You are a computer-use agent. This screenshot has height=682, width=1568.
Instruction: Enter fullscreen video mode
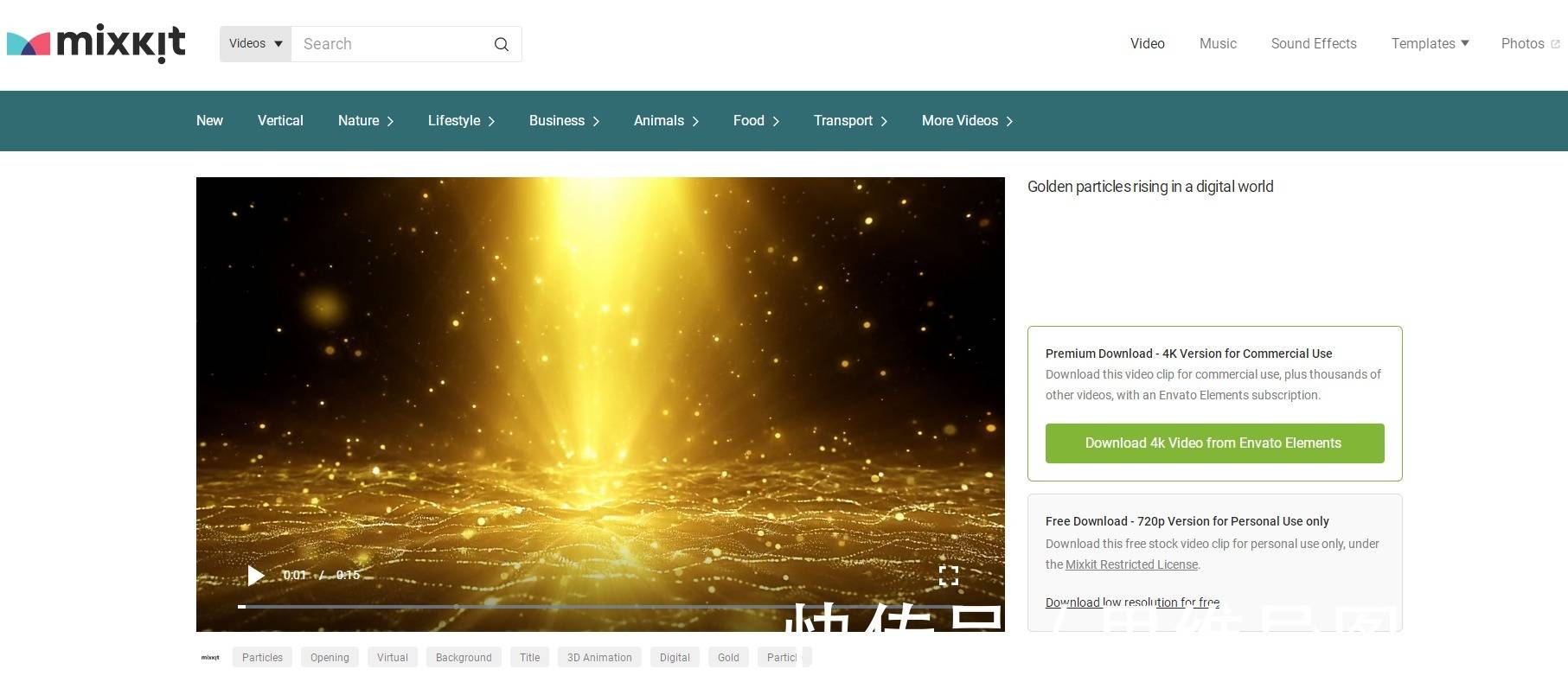[x=949, y=576]
